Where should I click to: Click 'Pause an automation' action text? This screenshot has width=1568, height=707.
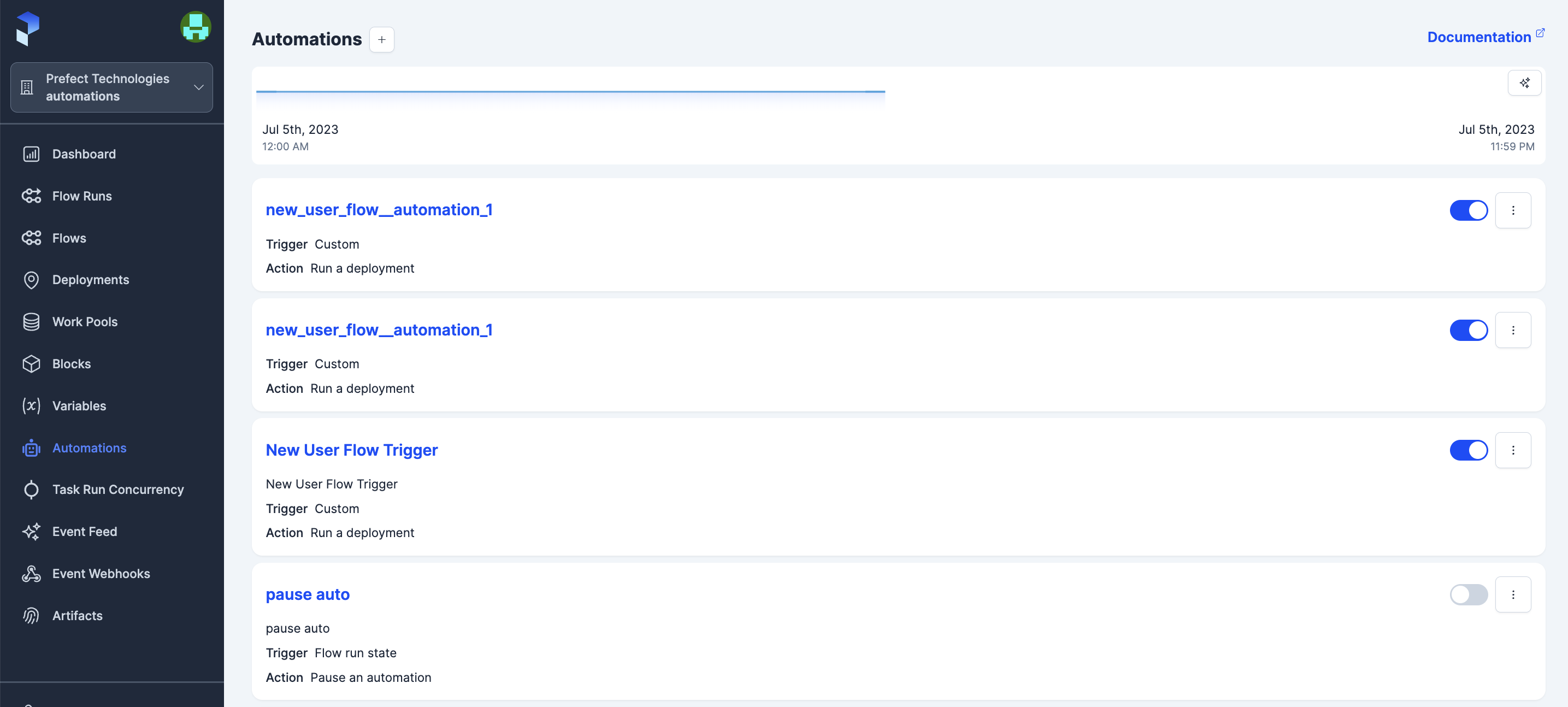(371, 677)
